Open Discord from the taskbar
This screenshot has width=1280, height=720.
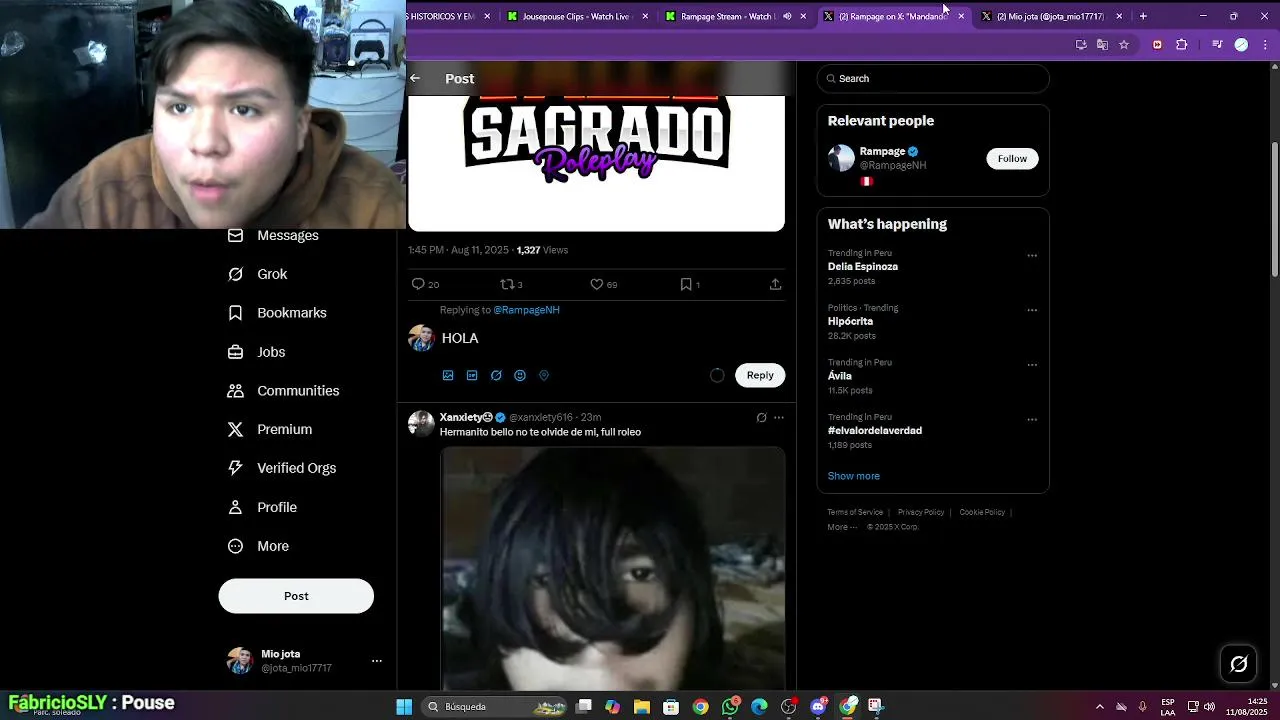(819, 707)
